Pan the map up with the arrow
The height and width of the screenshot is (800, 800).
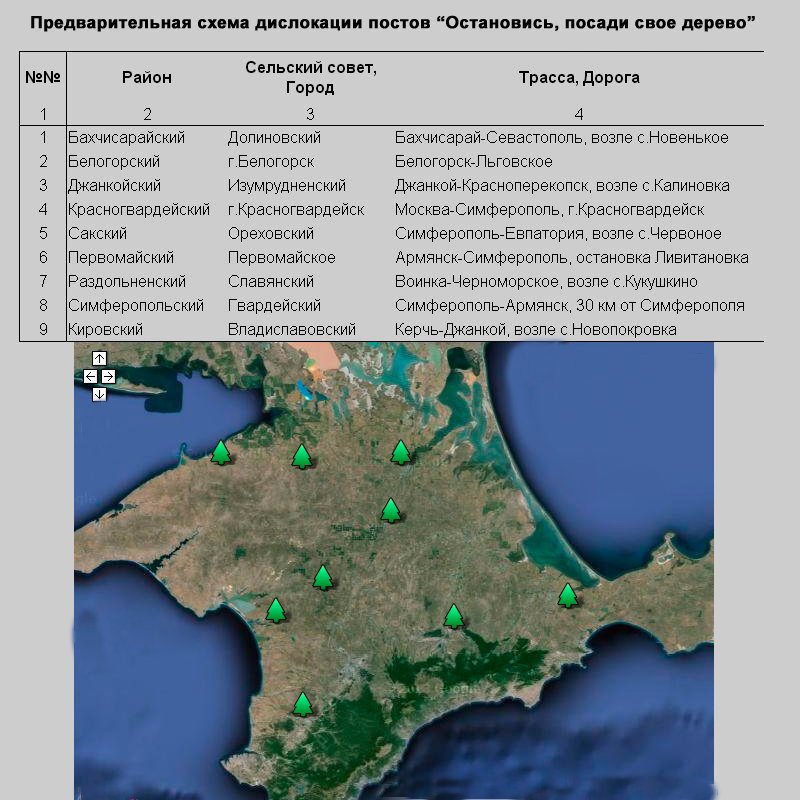(x=99, y=358)
